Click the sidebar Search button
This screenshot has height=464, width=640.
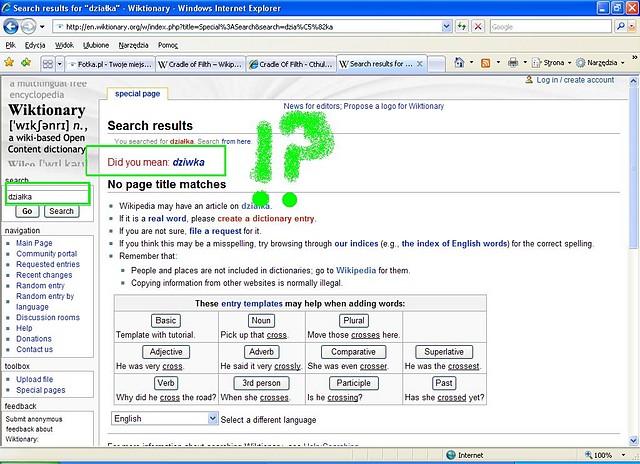(62, 211)
